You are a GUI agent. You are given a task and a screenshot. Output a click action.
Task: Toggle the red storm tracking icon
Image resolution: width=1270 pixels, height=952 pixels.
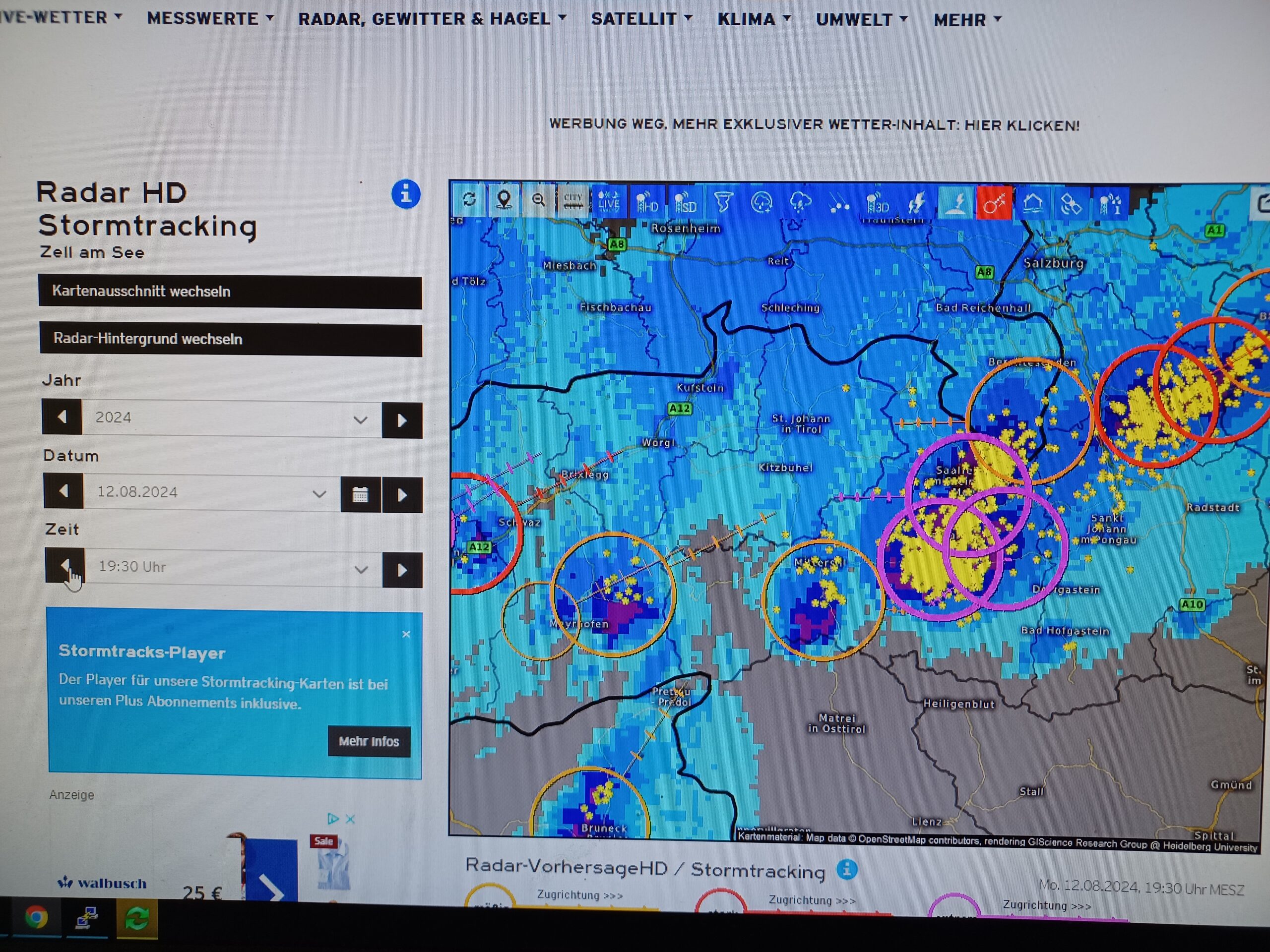tap(994, 203)
